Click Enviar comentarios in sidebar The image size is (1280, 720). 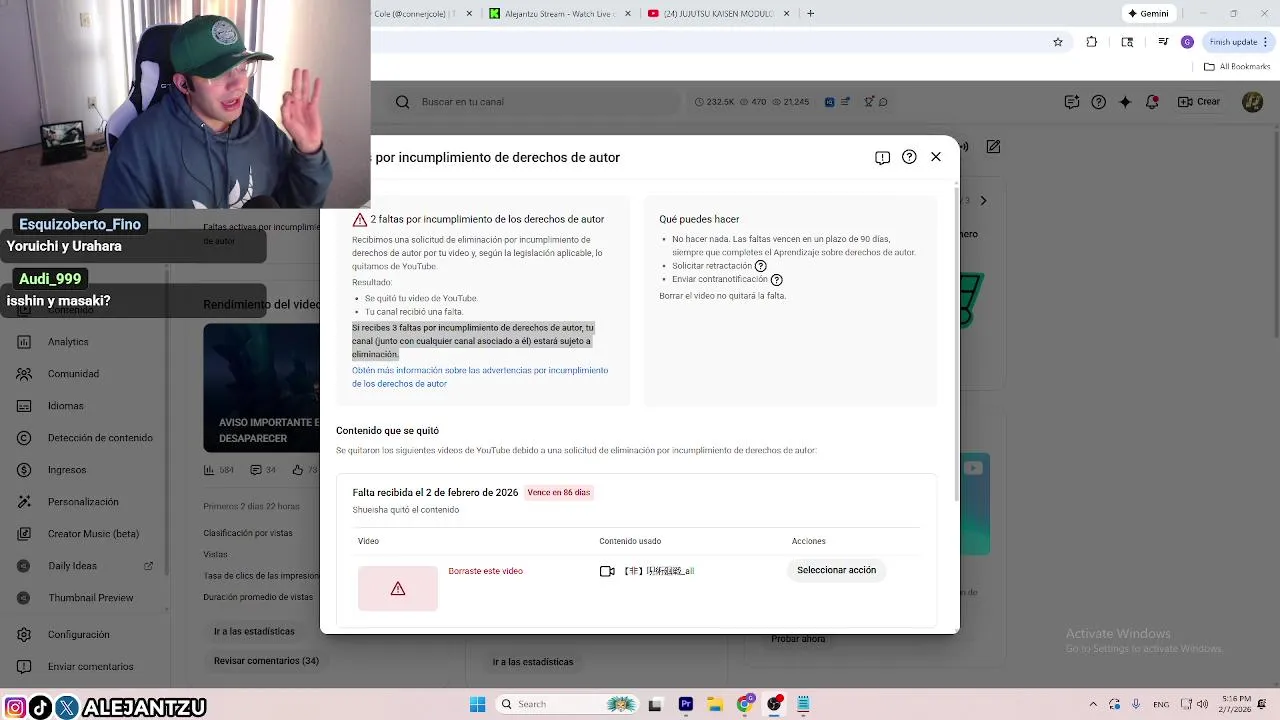click(x=90, y=667)
